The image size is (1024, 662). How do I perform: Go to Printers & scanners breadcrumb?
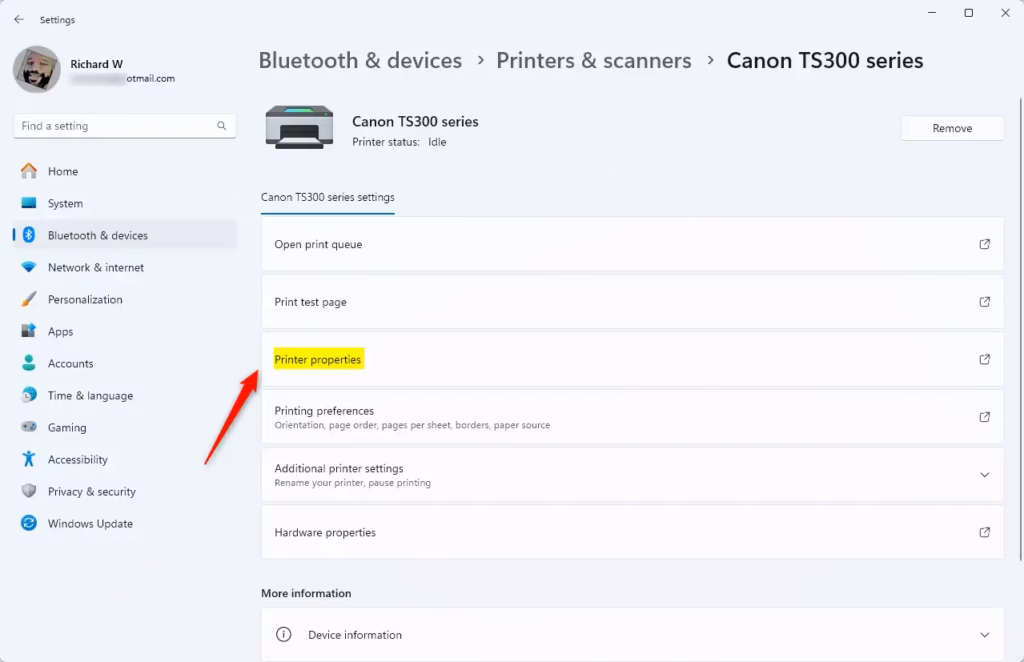(x=594, y=60)
